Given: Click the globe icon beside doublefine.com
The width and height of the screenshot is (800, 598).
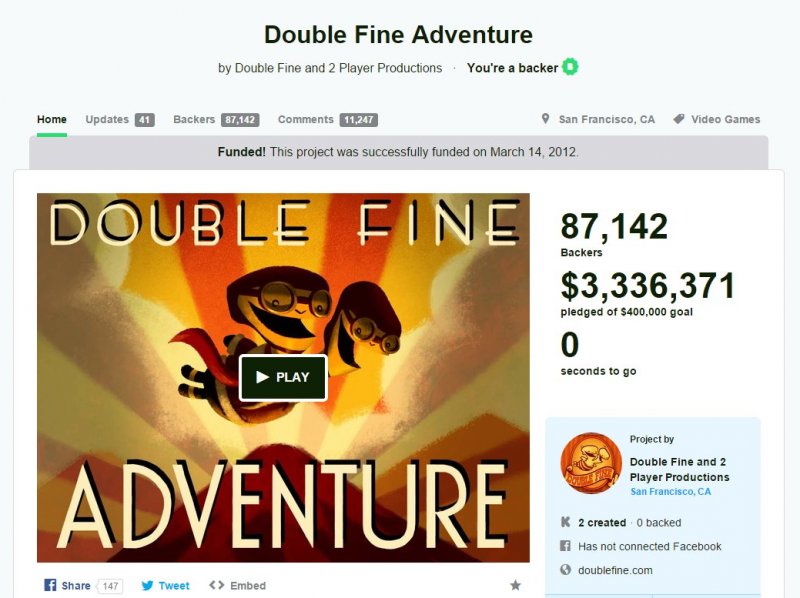Looking at the screenshot, I should point(565,569).
